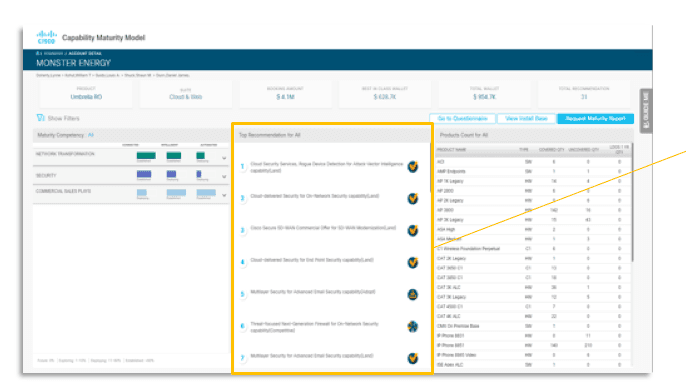Click the Adopt icon for recommendation 5

coord(413,294)
